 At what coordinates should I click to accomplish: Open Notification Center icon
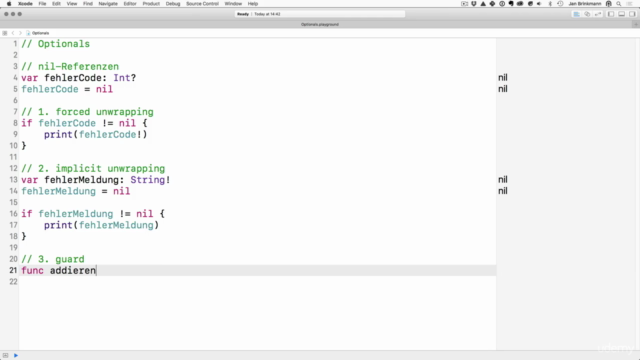pos(629,4)
